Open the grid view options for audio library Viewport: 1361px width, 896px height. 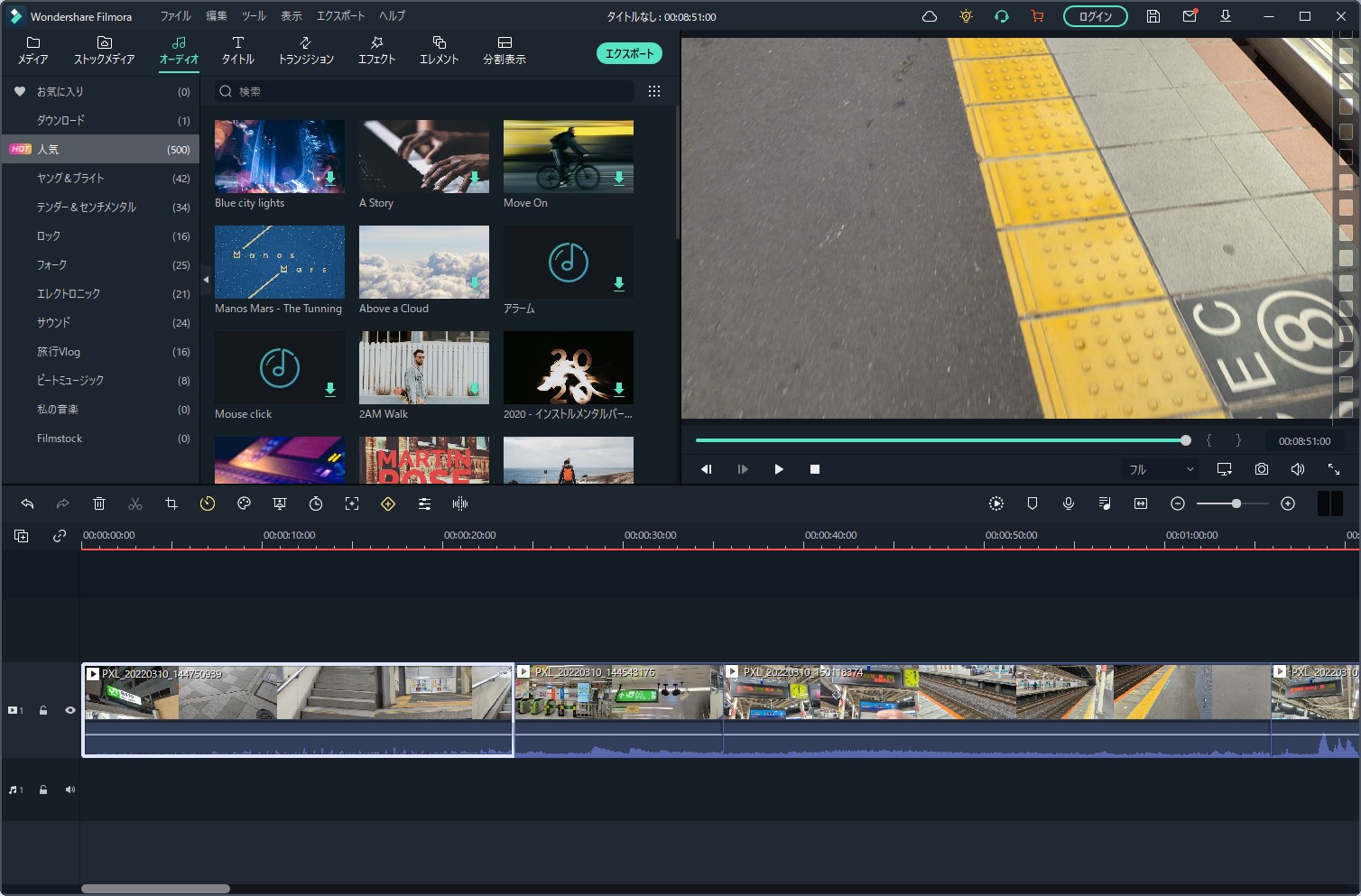654,91
